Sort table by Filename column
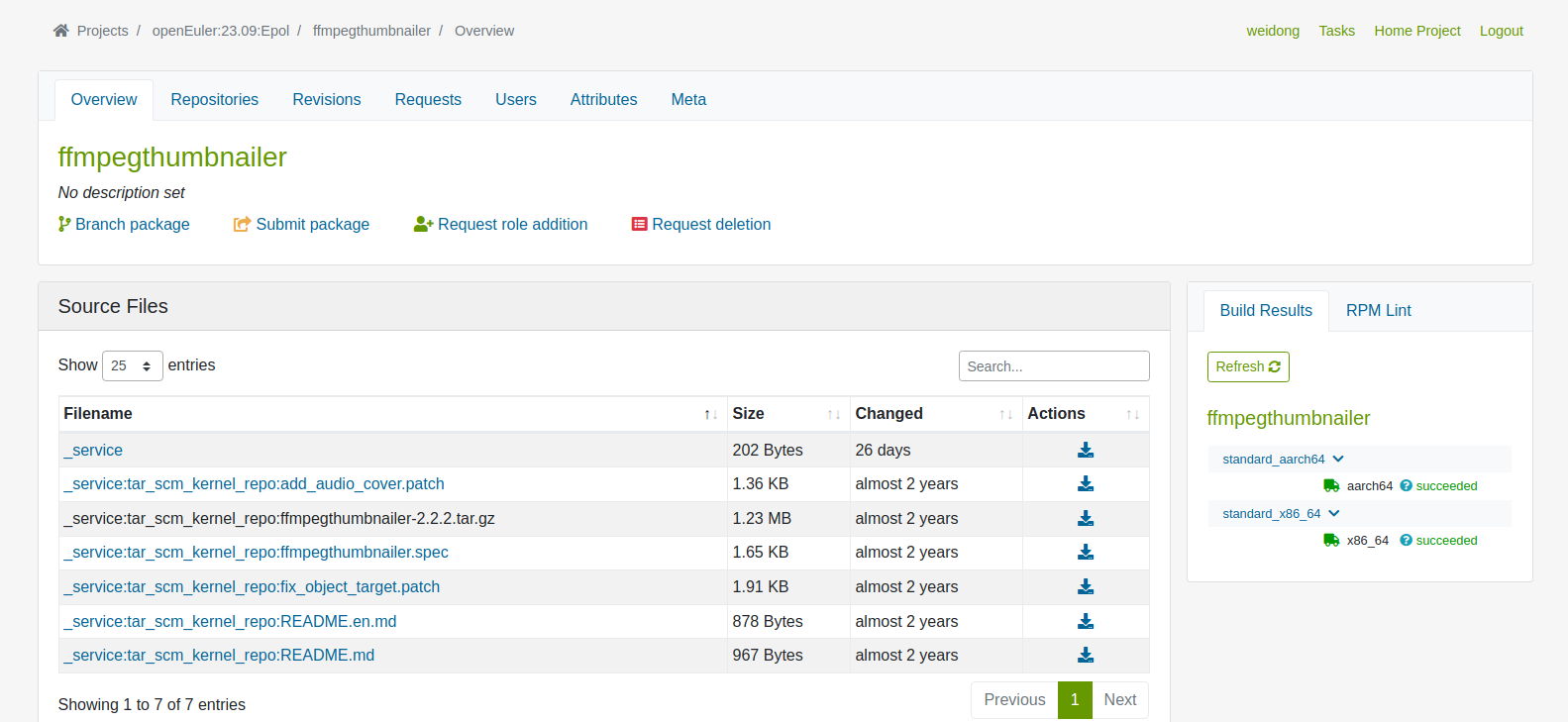The height and width of the screenshot is (722, 1568). click(x=392, y=414)
